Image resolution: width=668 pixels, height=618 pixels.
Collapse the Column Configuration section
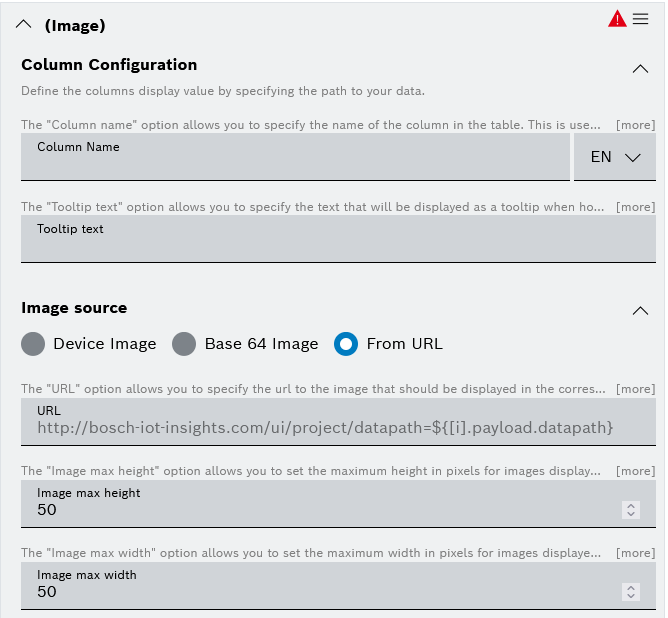pos(640,69)
